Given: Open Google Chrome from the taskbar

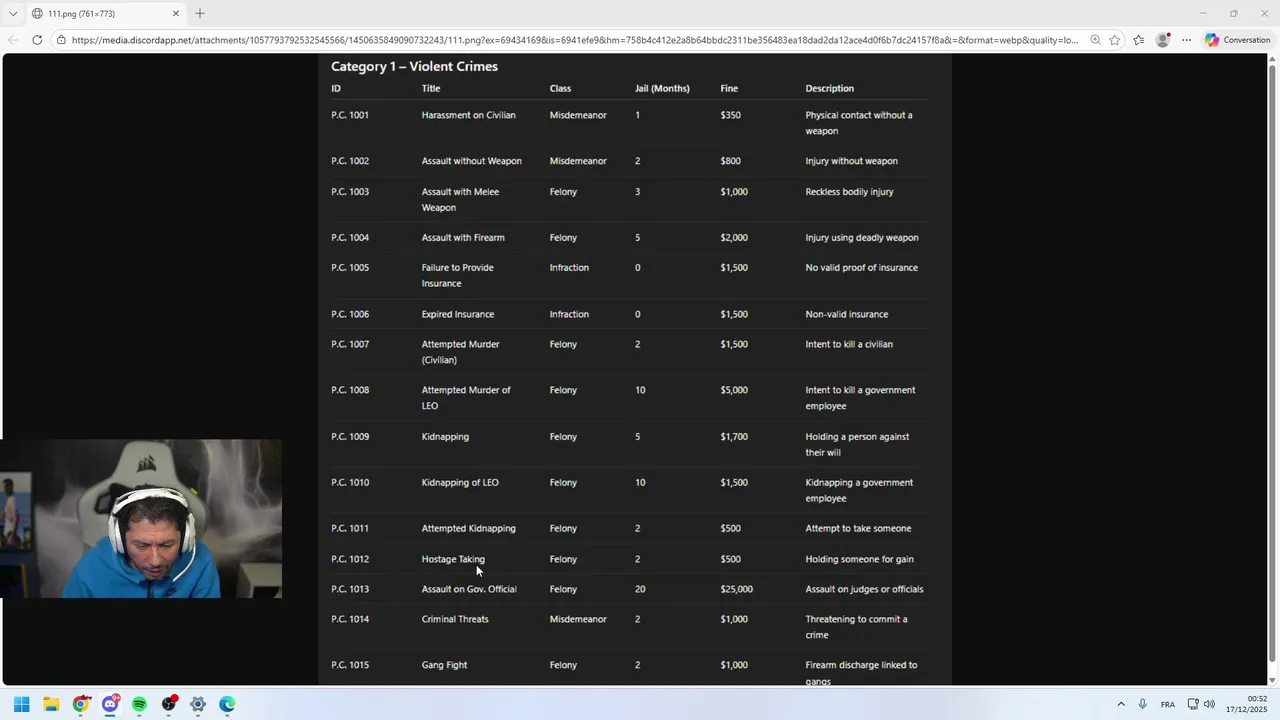Looking at the screenshot, I should pyautogui.click(x=81, y=704).
